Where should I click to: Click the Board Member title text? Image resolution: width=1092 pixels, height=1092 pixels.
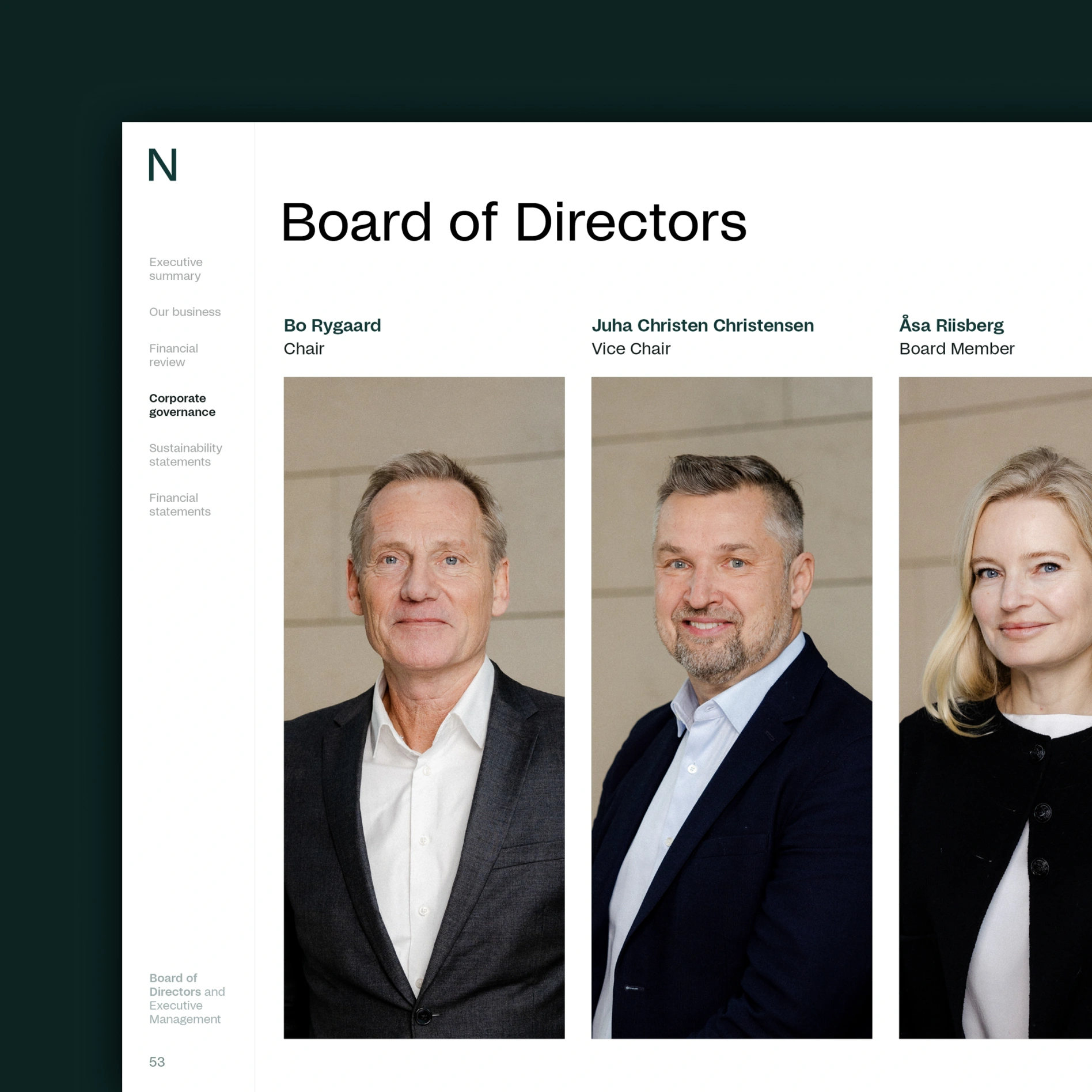[x=956, y=348]
